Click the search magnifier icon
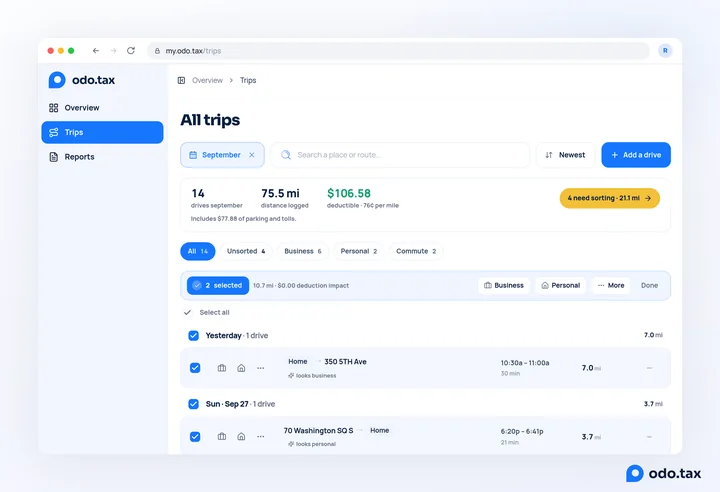 pyautogui.click(x=286, y=155)
